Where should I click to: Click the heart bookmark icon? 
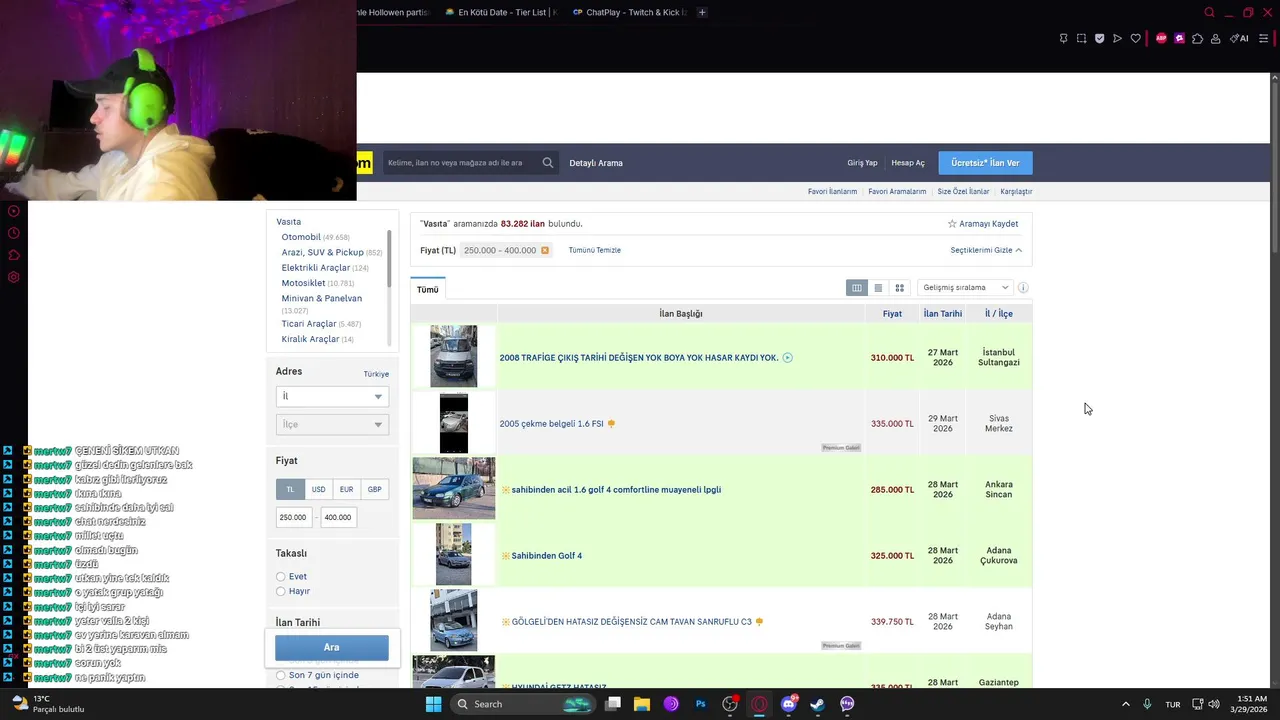pyautogui.click(x=1135, y=39)
